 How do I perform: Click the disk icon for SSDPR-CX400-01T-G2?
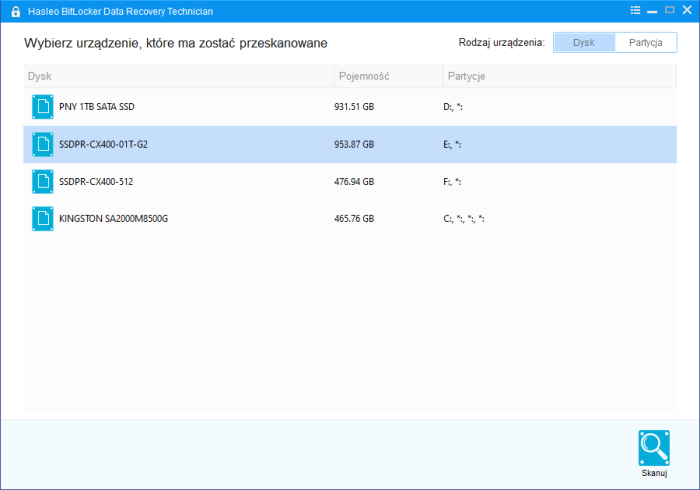42,144
